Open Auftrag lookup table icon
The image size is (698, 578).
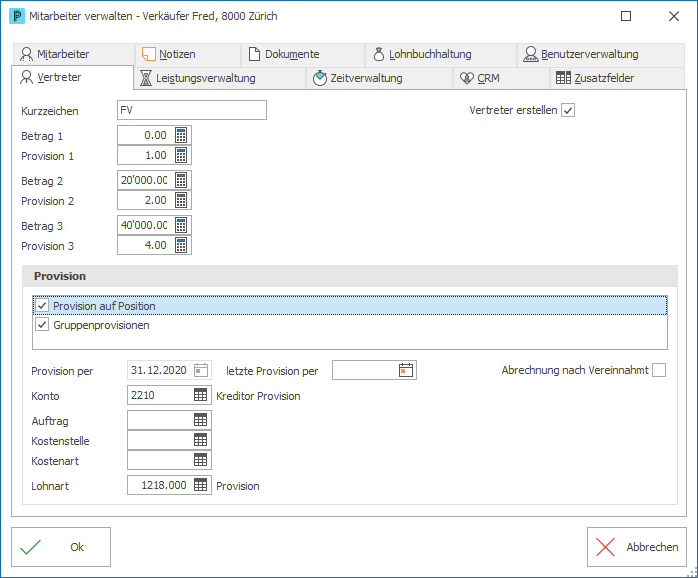(200, 420)
